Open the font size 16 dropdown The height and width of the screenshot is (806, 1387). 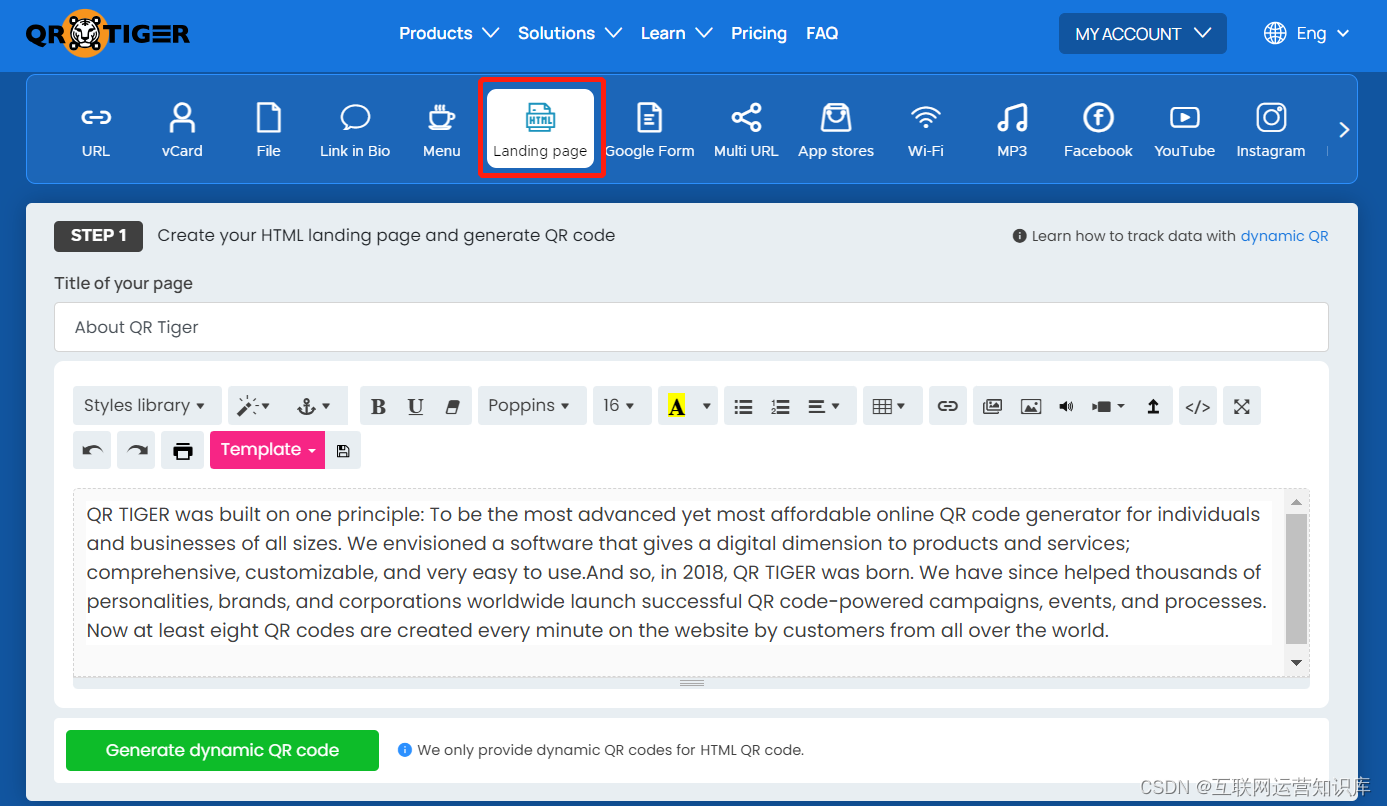[x=622, y=406]
